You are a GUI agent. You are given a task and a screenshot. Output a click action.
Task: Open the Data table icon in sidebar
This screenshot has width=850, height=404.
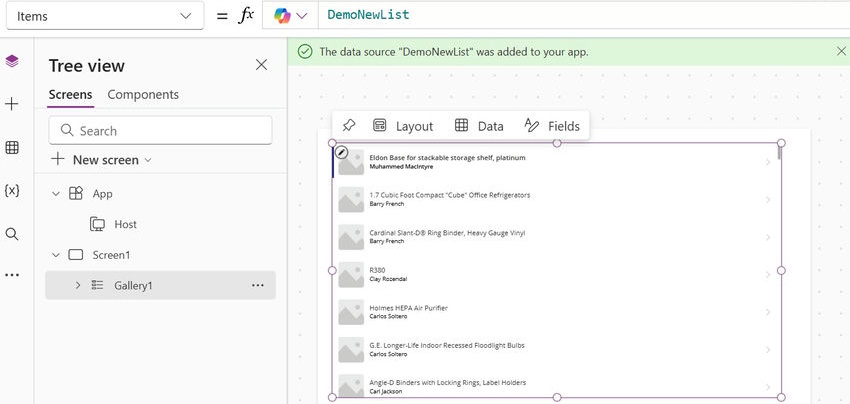click(x=11, y=148)
